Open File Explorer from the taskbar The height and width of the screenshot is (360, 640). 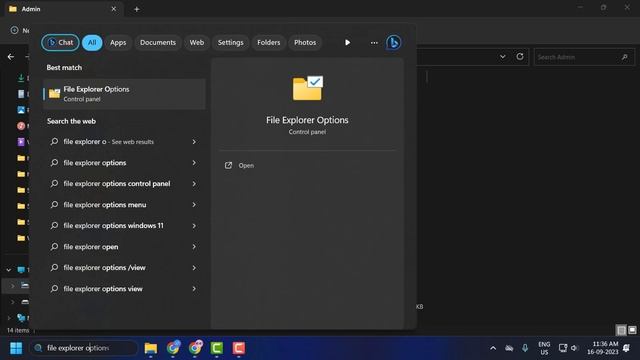click(151, 348)
